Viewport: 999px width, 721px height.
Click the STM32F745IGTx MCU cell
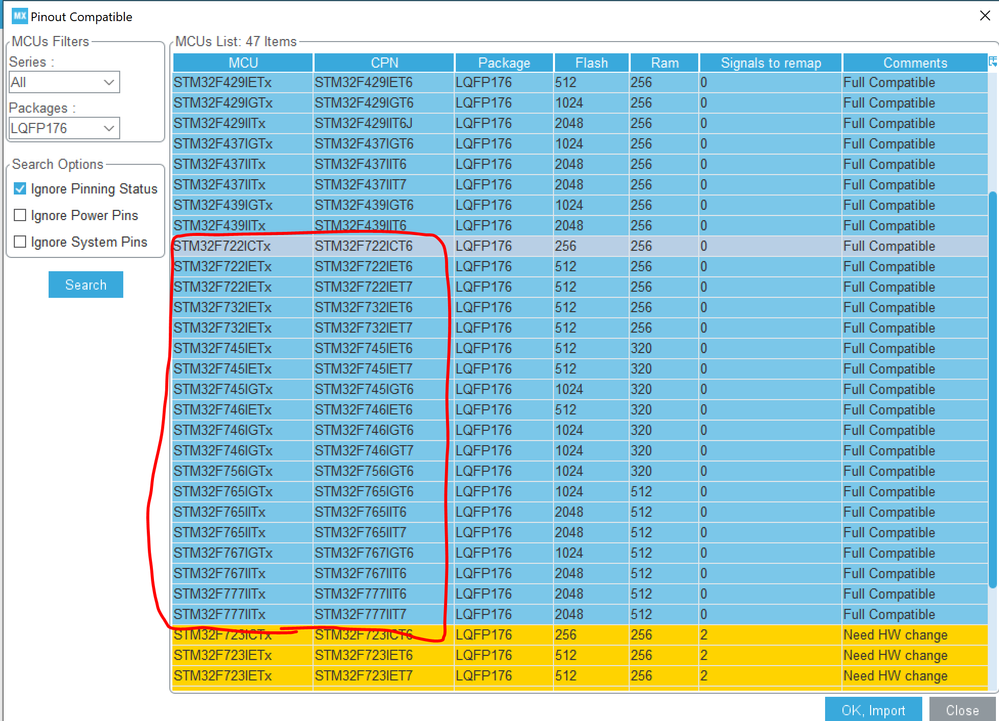[x=243, y=389]
